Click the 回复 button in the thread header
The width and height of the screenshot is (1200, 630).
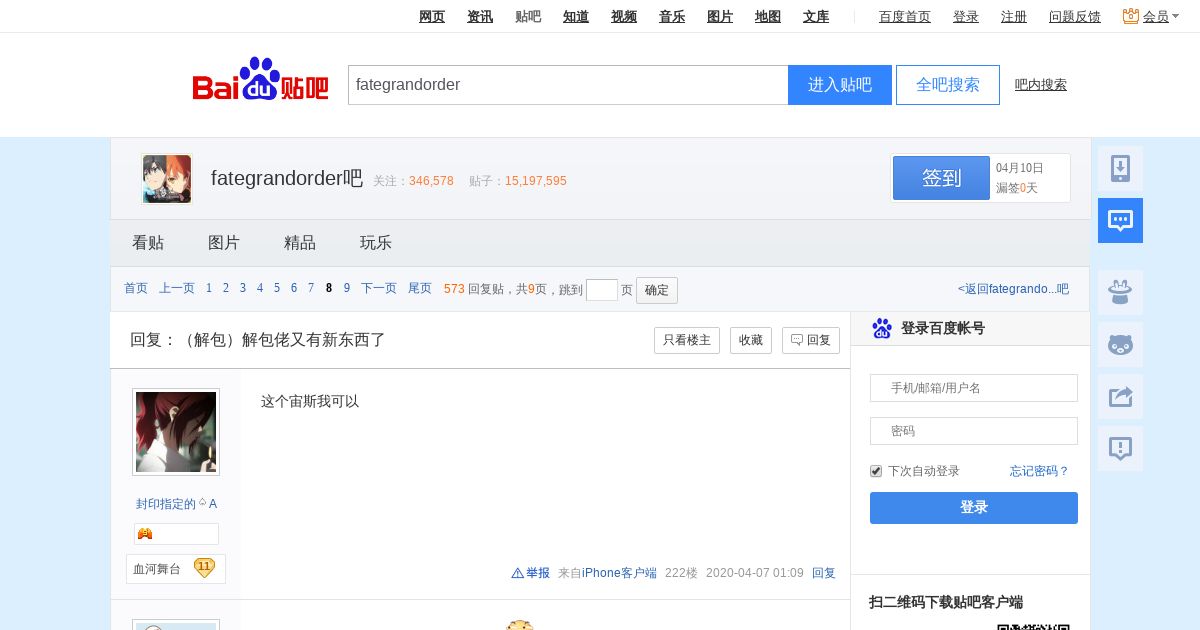click(811, 340)
